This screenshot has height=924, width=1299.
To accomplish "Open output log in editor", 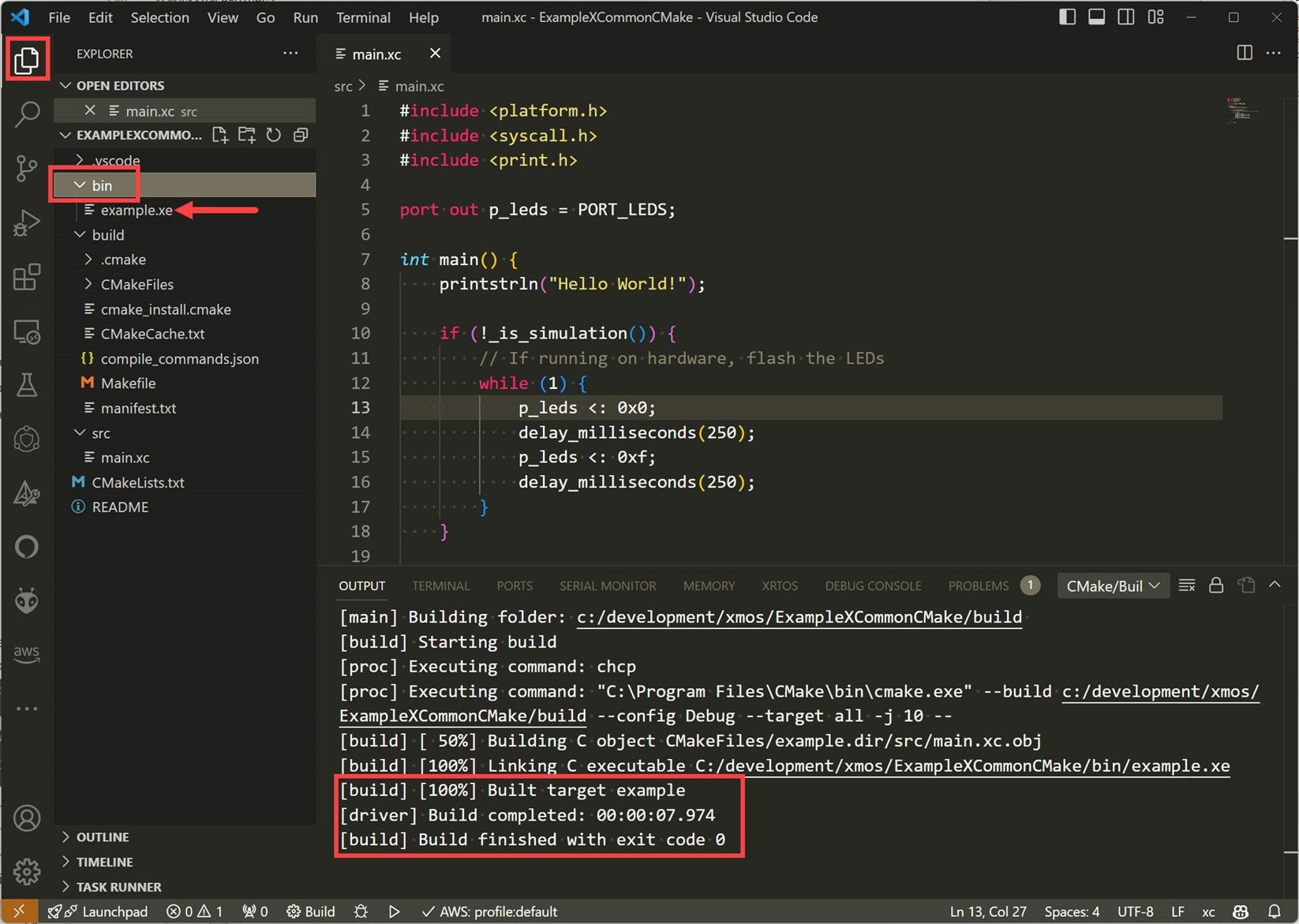I will pos(1246,585).
